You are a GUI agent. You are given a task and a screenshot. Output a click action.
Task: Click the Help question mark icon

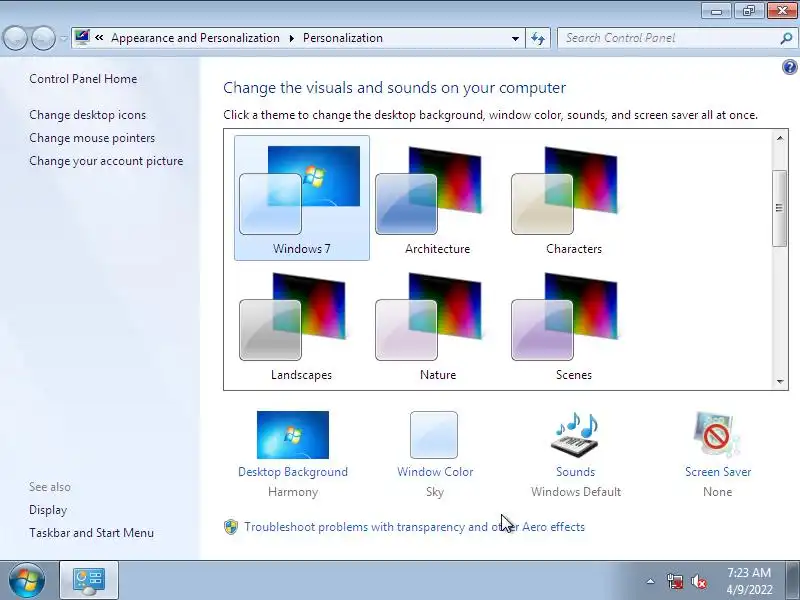pyautogui.click(x=789, y=67)
